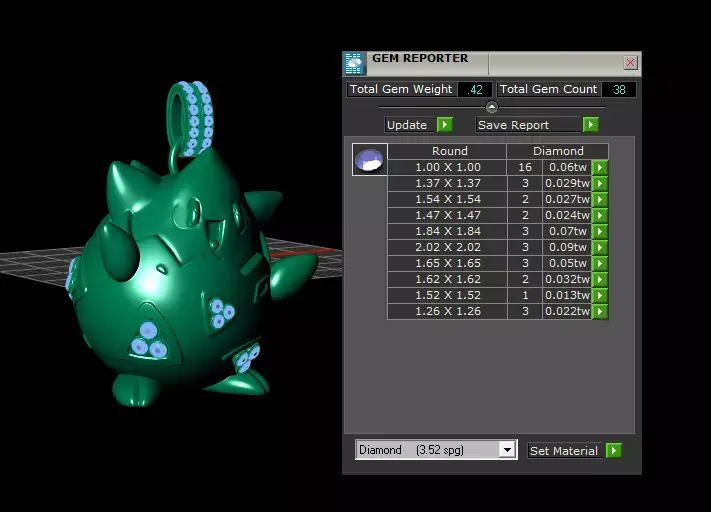Click the green arrow for 1.47 X 1.47 row
711x512 pixels.
600,215
